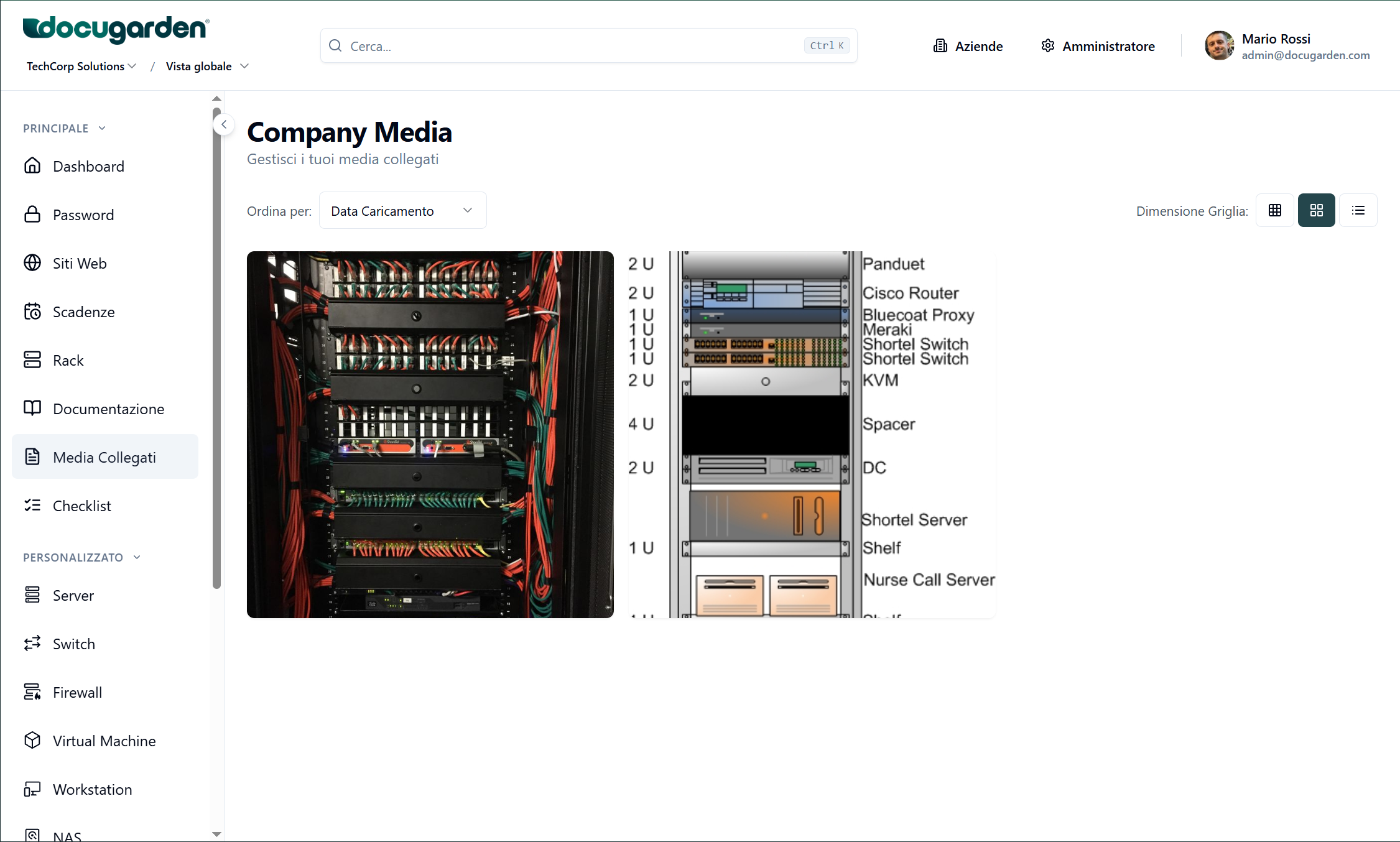Open the Mario Rossi user name
Viewport: 1400px width, 842px height.
coord(1276,39)
